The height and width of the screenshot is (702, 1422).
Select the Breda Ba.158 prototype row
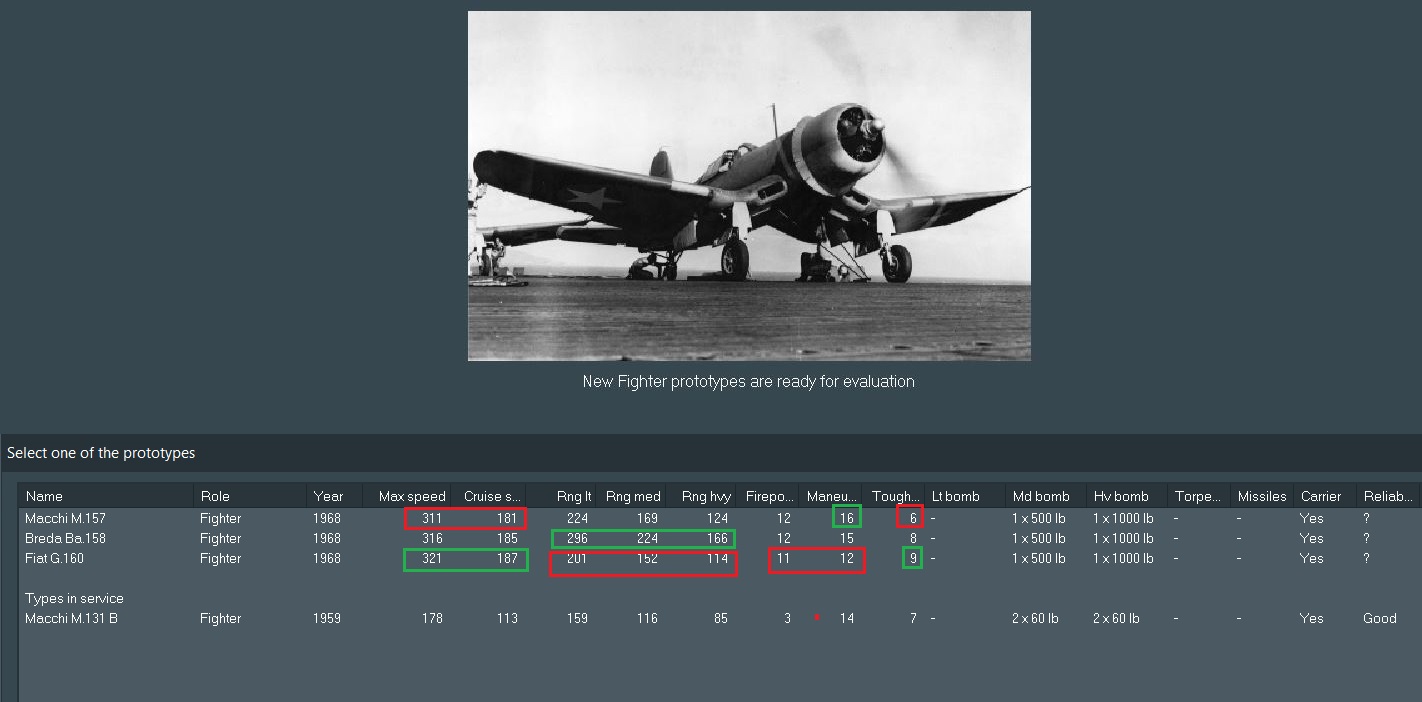click(x=720, y=538)
